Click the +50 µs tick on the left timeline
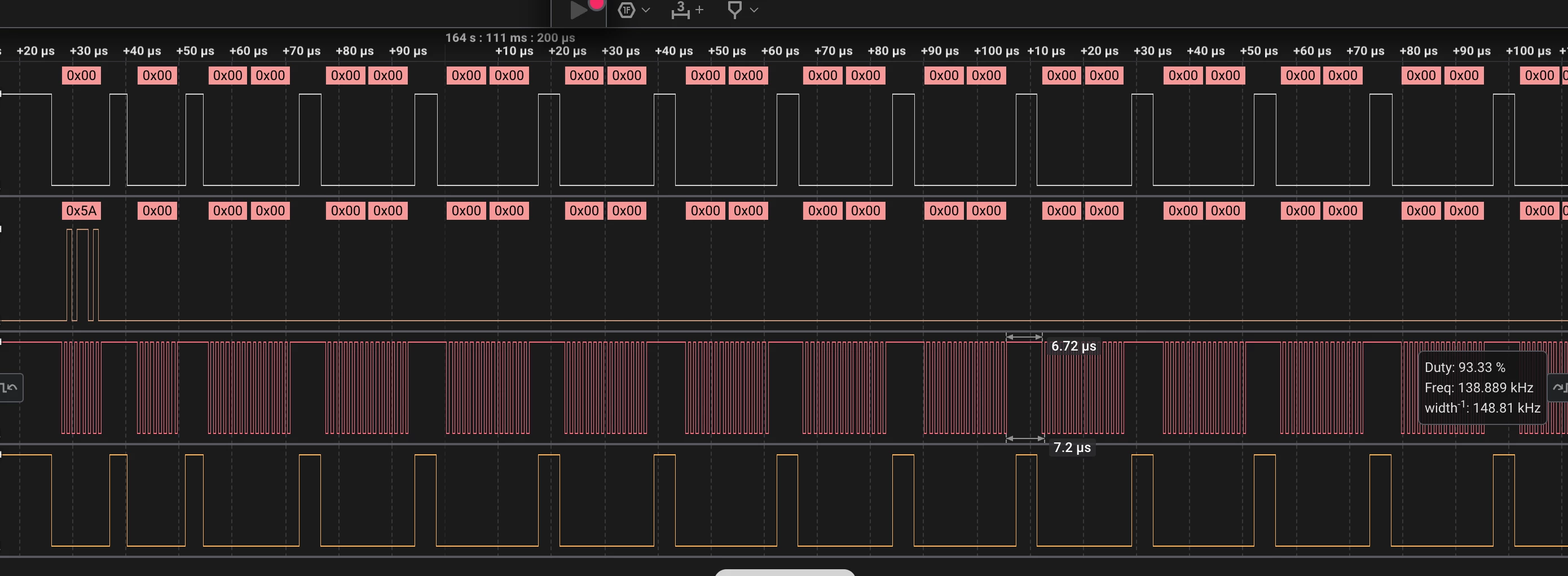Viewport: 1568px width, 576px height. [x=195, y=51]
